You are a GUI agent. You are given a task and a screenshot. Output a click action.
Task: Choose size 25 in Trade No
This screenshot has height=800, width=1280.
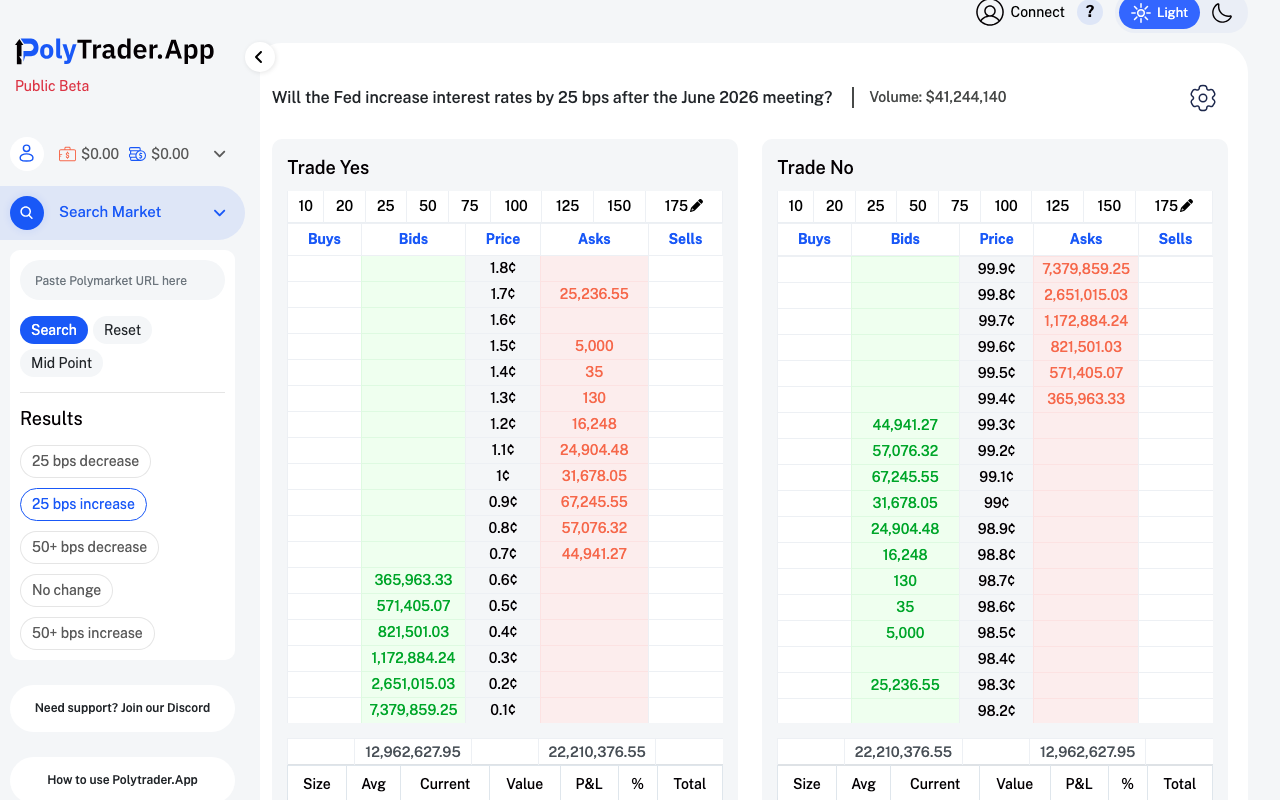pos(876,206)
